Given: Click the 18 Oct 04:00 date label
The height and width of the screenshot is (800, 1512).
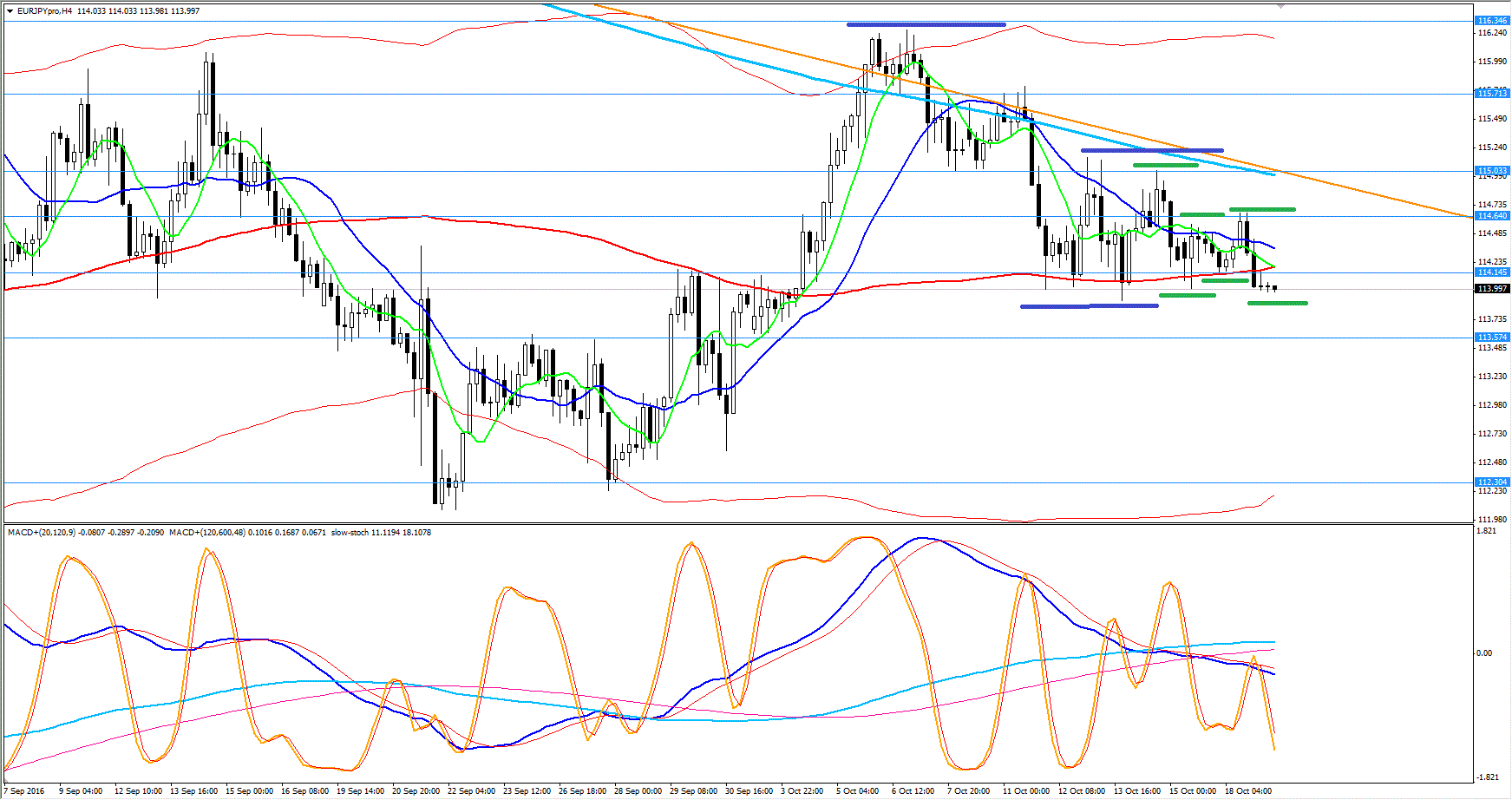Looking at the screenshot, I should [x=1247, y=791].
